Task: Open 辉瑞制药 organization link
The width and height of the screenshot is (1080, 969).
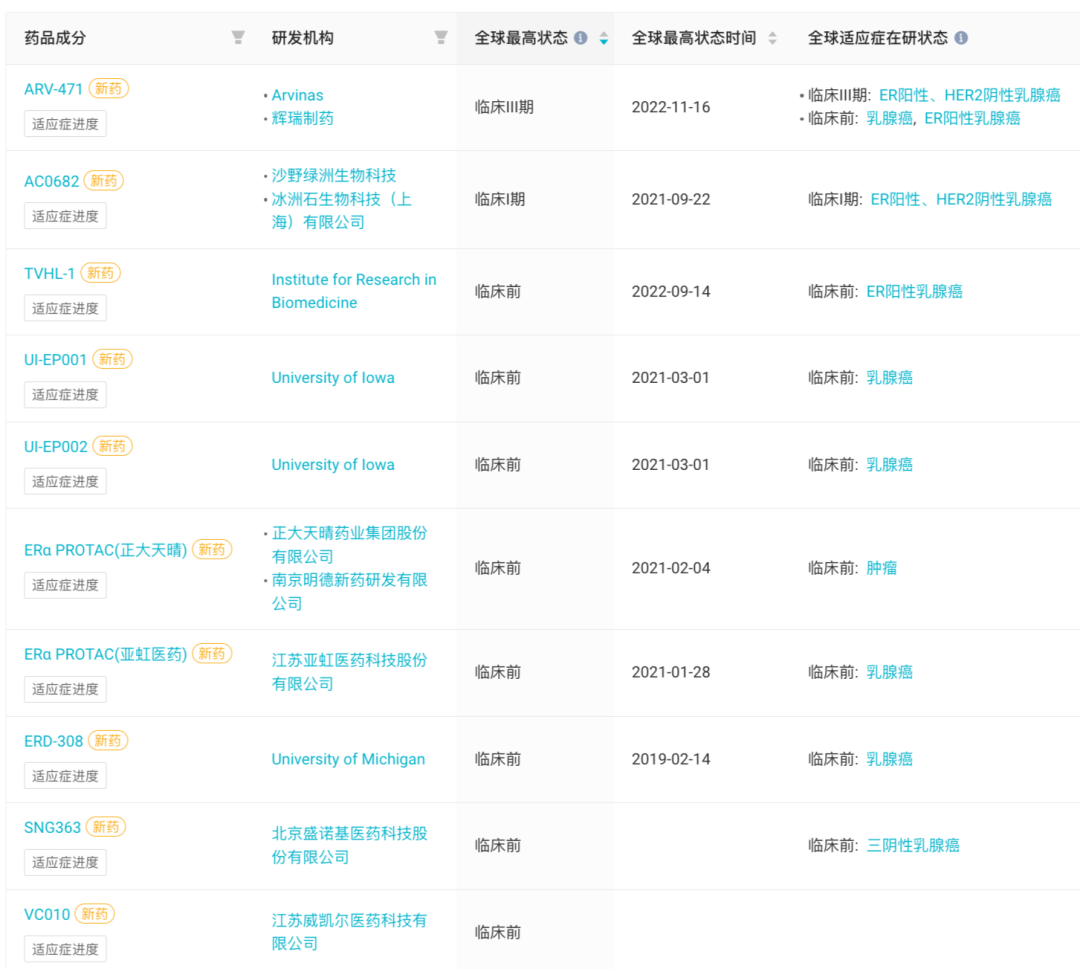Action: pyautogui.click(x=302, y=118)
